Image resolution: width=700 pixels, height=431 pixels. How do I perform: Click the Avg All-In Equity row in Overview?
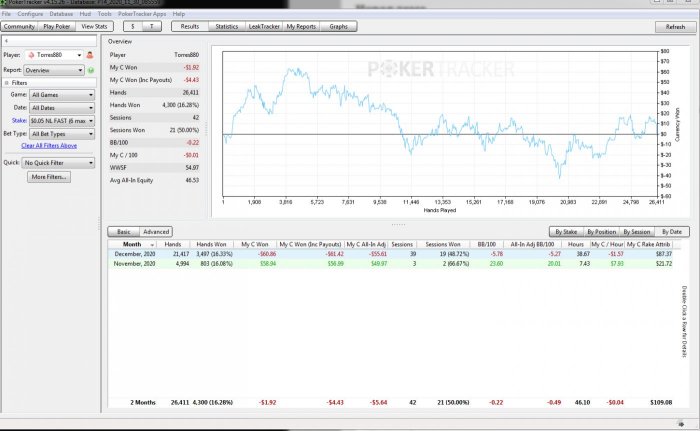154,180
